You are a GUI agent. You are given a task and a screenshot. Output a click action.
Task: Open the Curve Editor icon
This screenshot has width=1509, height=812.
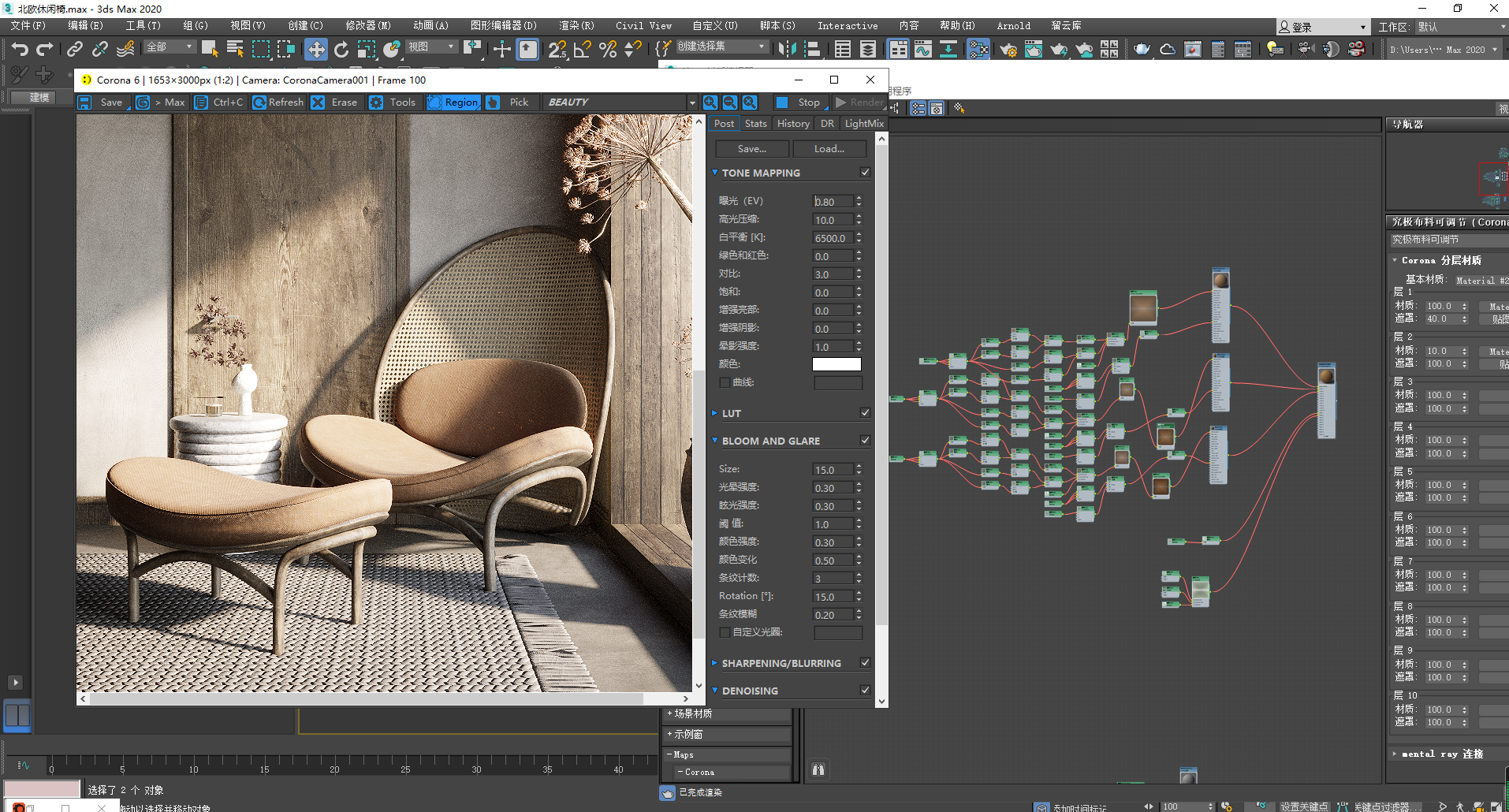tap(923, 50)
